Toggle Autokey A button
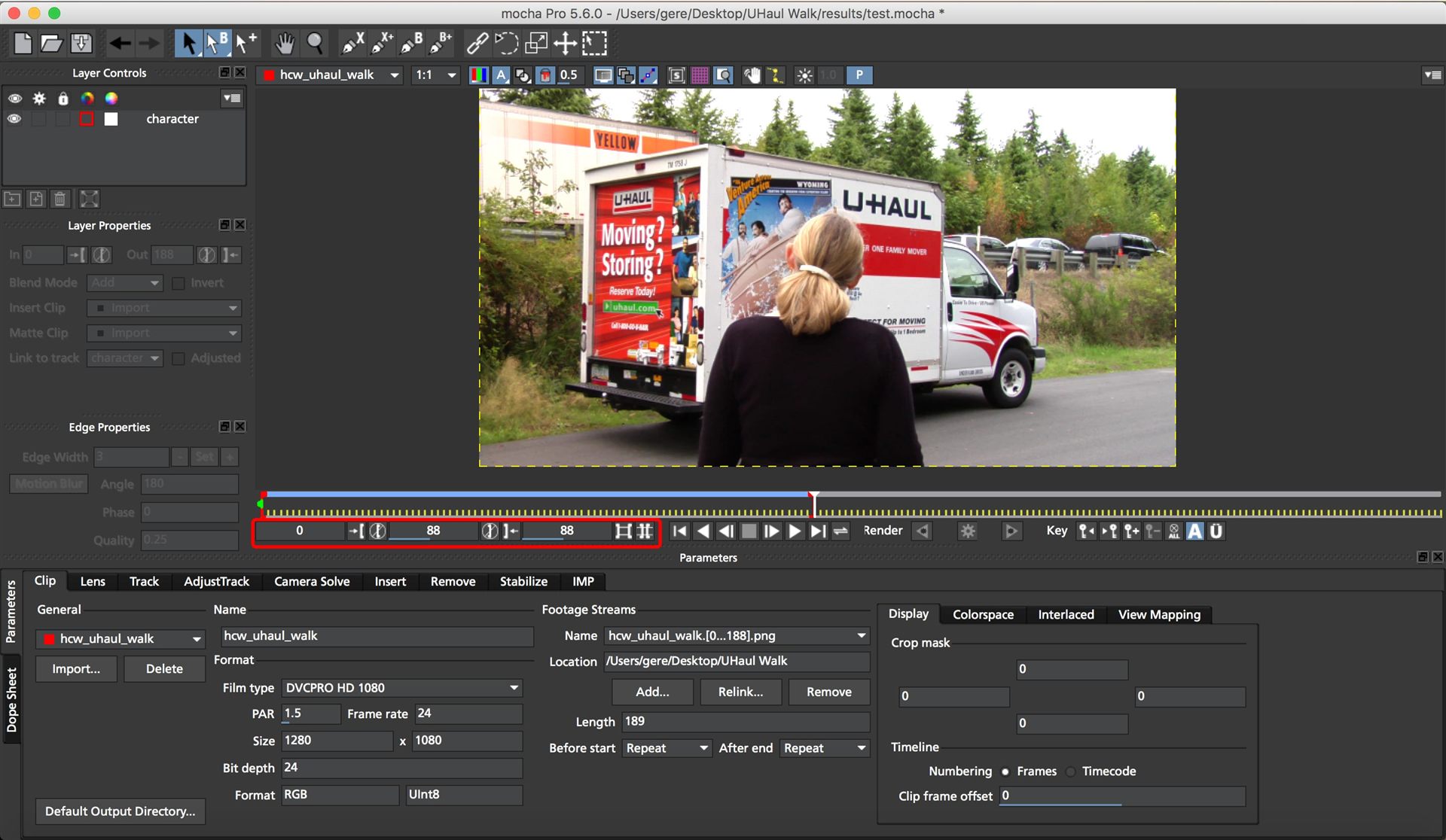The image size is (1446, 840). [x=1195, y=531]
